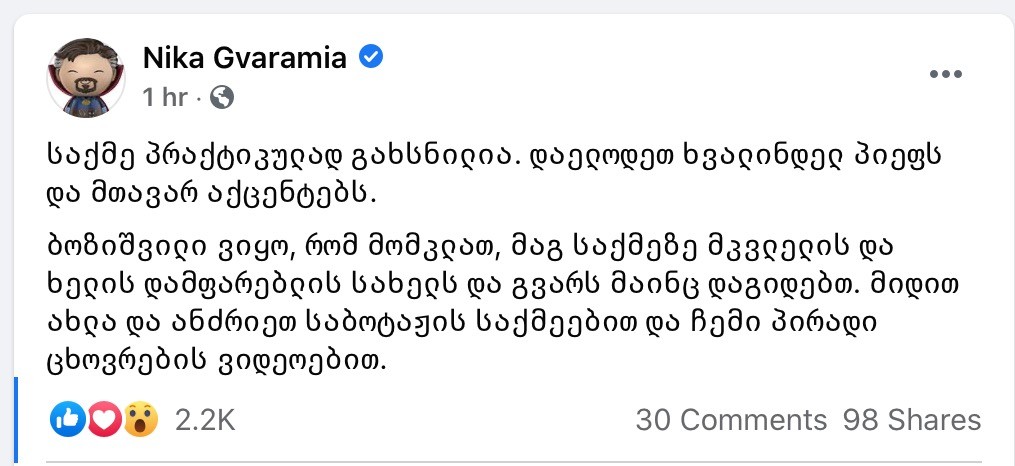Screen dimensions: 1015x466
Task: Show the 30 Comments
Action: click(x=731, y=420)
